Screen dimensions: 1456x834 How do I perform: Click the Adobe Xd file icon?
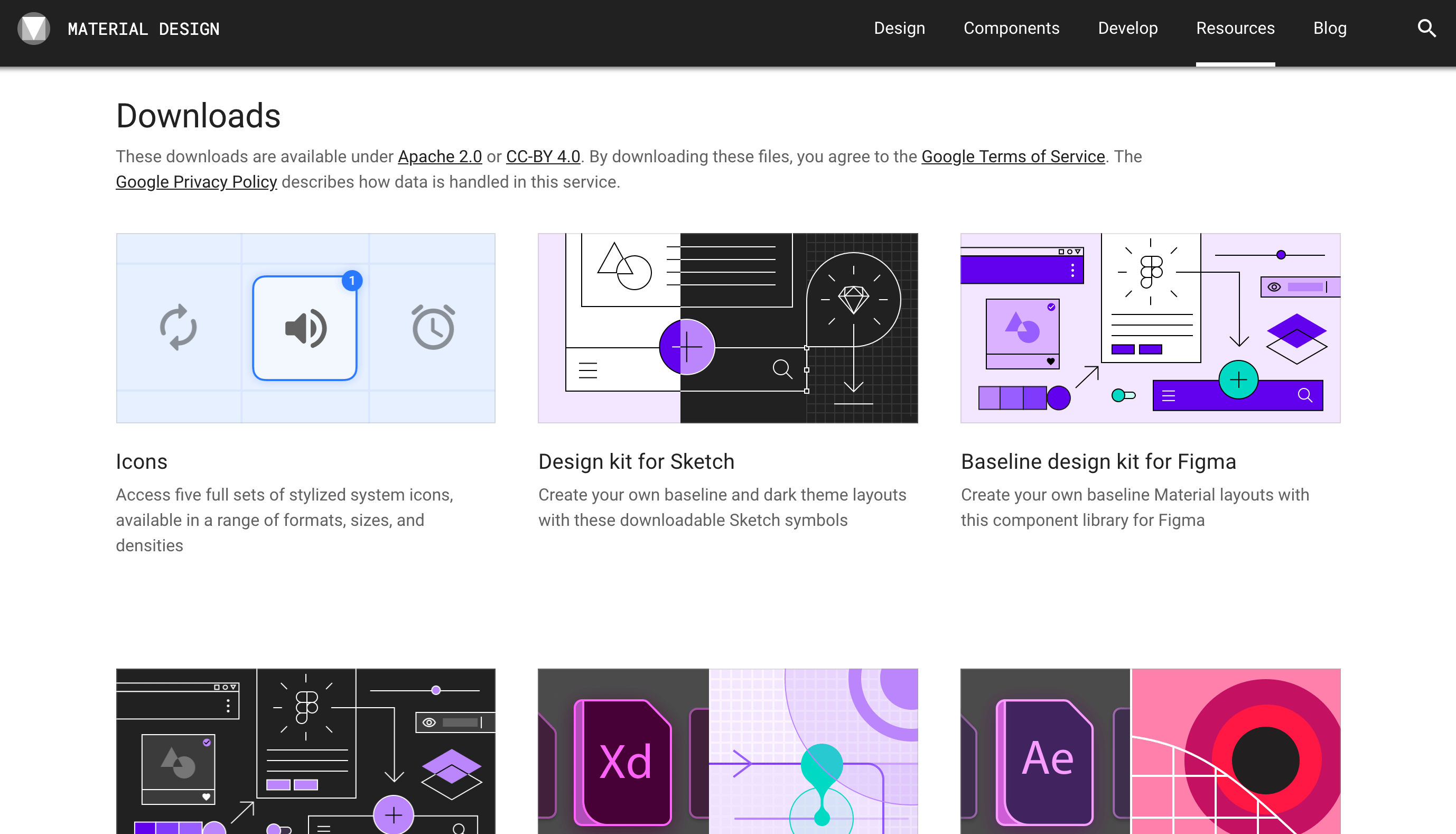pyautogui.click(x=624, y=762)
